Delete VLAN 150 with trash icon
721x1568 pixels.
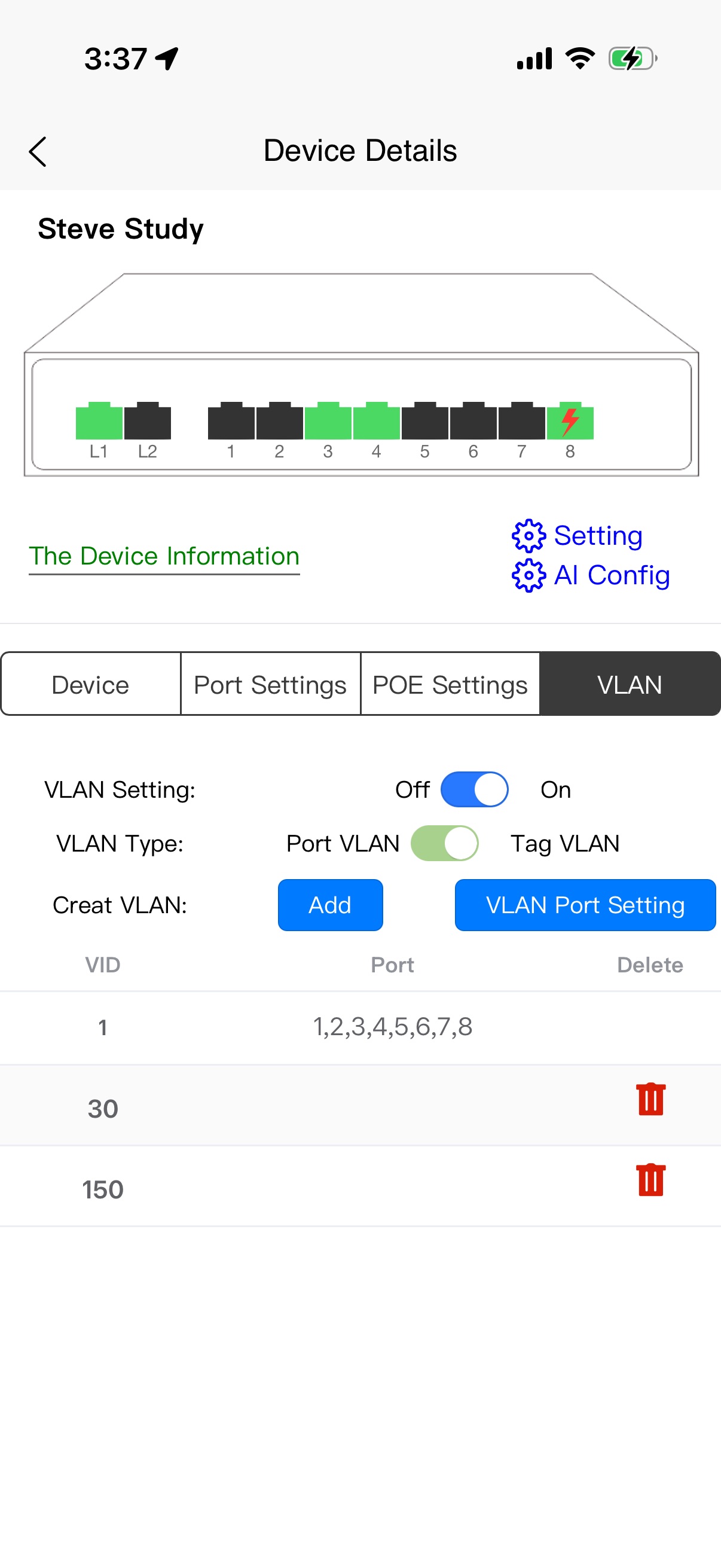(x=650, y=1180)
